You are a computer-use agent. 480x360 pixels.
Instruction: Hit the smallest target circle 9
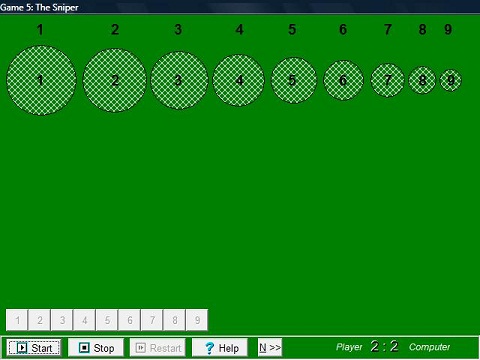pyautogui.click(x=450, y=80)
